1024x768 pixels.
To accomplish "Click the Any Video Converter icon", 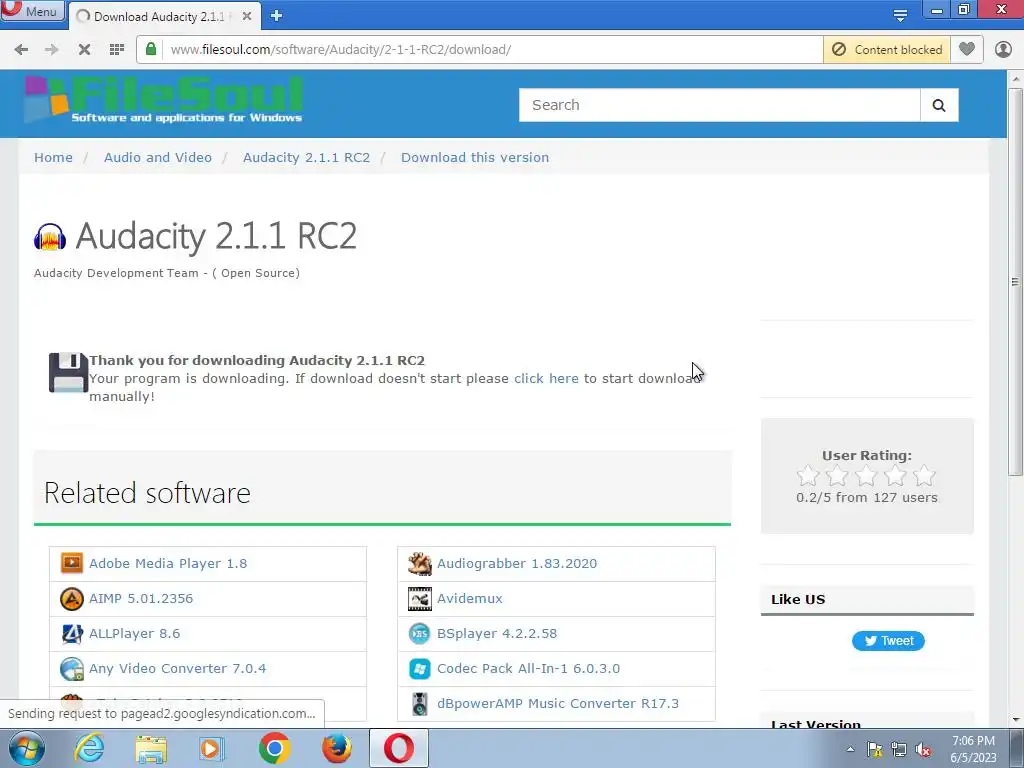I will click(x=72, y=669).
